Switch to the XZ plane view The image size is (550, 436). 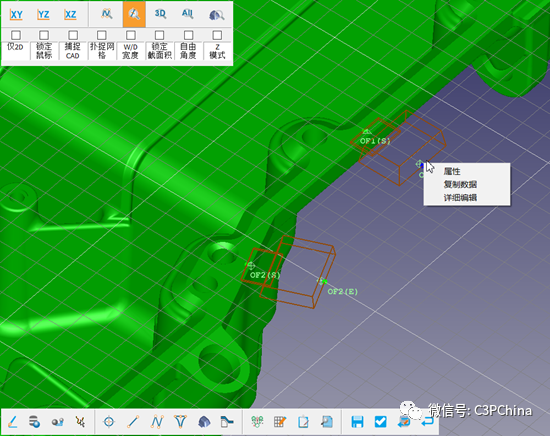point(71,14)
